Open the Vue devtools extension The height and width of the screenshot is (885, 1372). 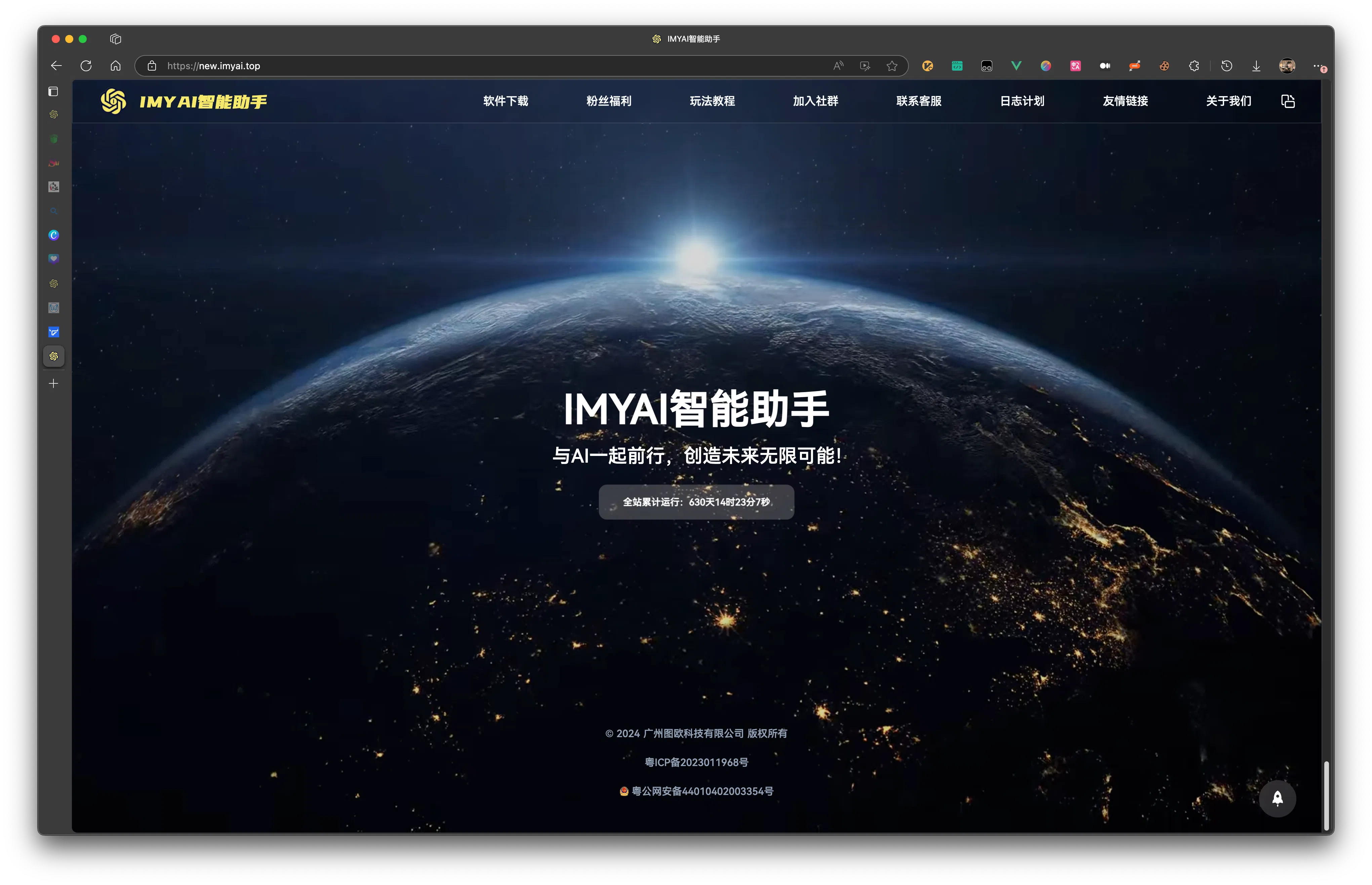(x=1016, y=66)
